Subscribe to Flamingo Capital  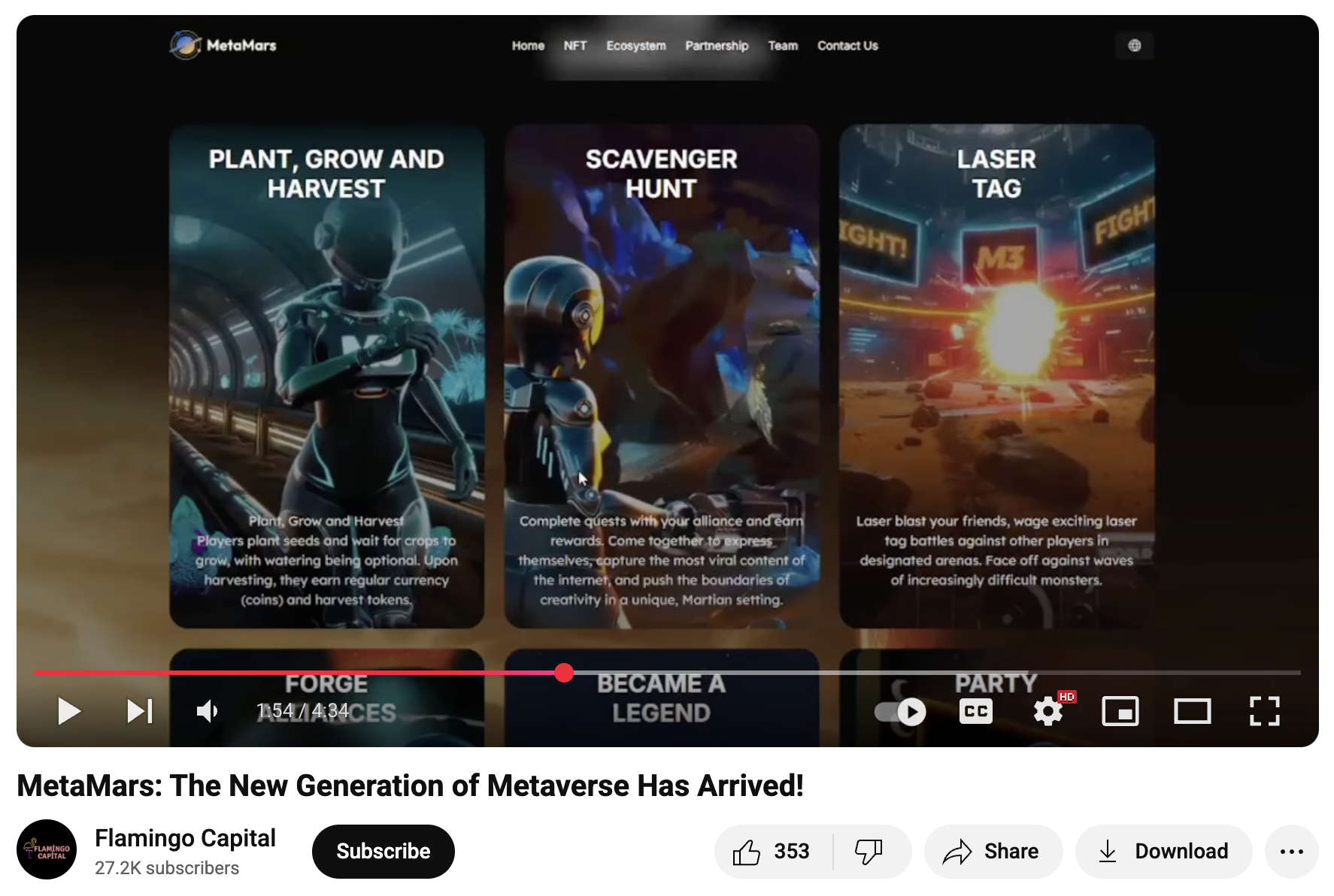[x=383, y=852]
